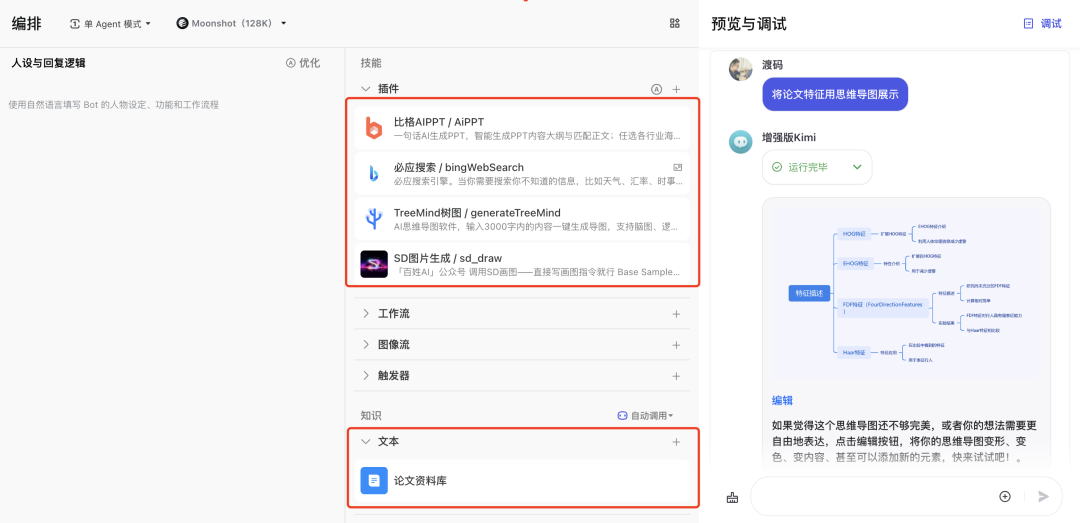Click the 调试 button in the preview header
This screenshot has height=523, width=1080.
coord(1042,23)
